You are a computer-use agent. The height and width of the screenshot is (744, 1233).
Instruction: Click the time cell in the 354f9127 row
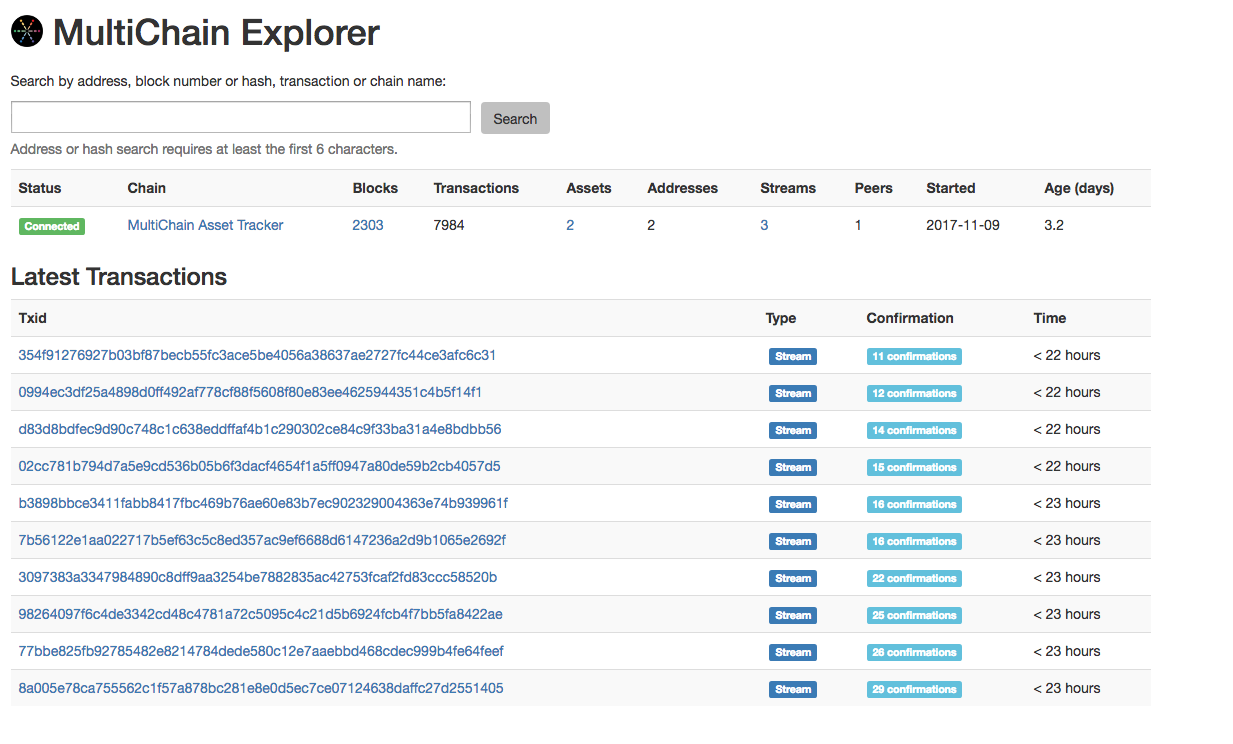click(x=1067, y=355)
